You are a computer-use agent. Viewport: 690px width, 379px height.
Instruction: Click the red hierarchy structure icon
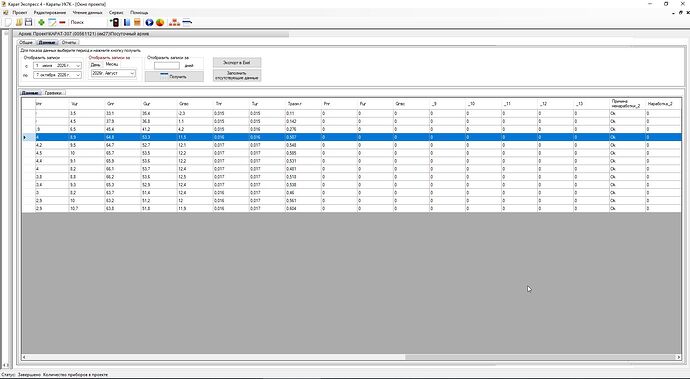175,22
